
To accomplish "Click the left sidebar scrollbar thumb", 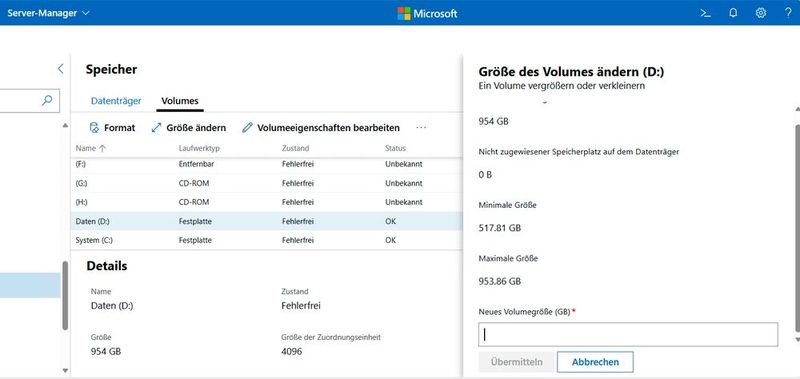I will click(x=65, y=296).
